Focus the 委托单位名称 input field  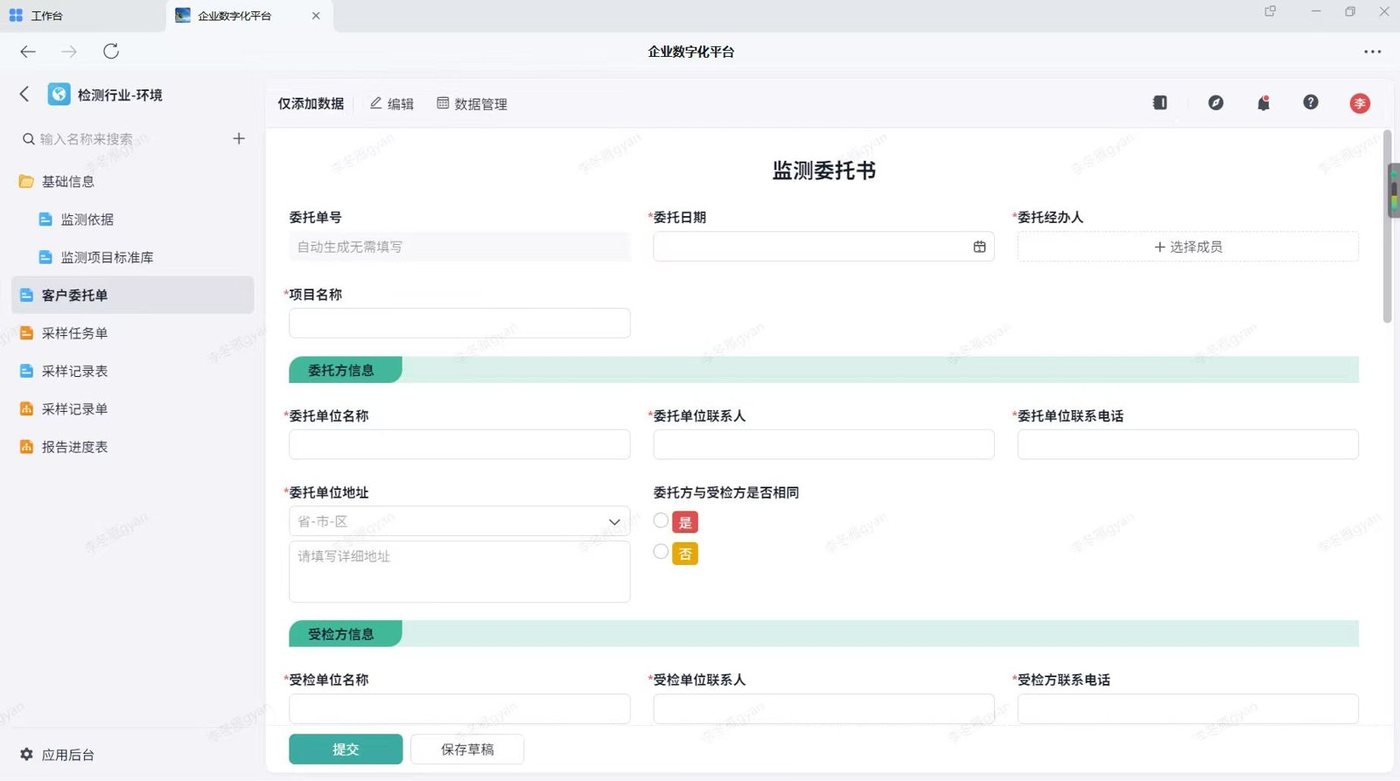point(459,444)
